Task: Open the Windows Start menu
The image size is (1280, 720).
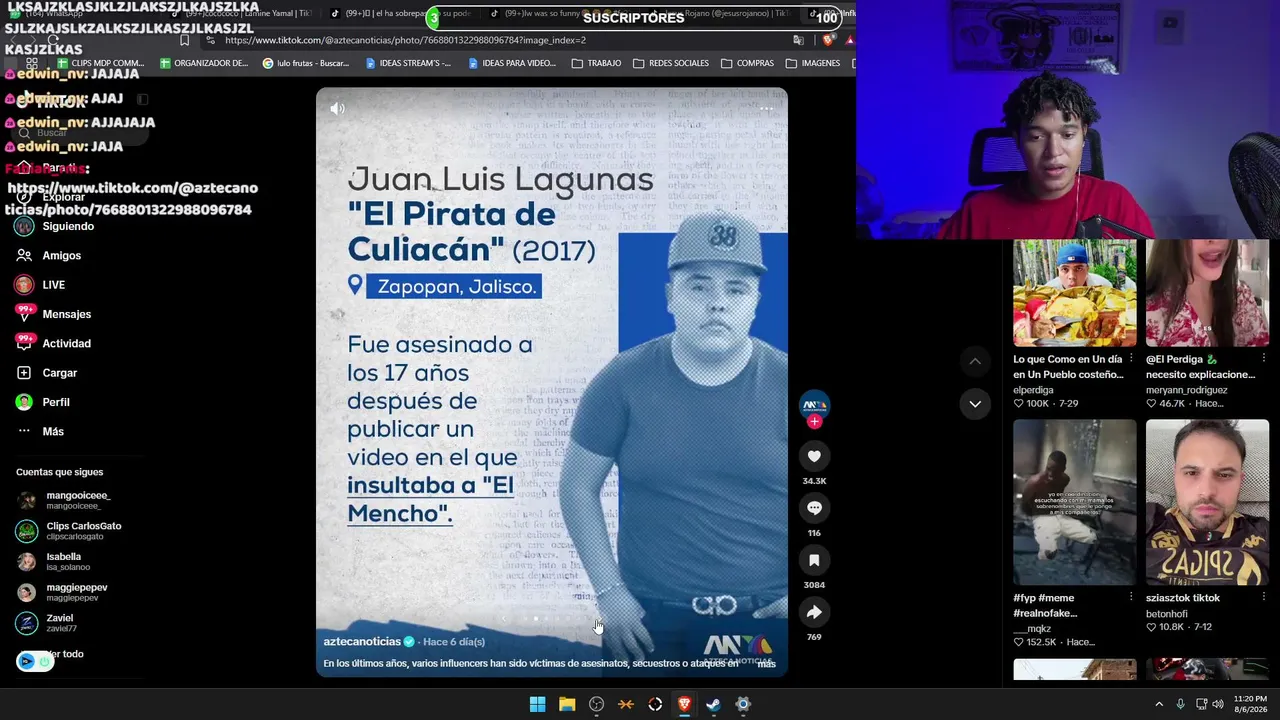Action: [537, 704]
